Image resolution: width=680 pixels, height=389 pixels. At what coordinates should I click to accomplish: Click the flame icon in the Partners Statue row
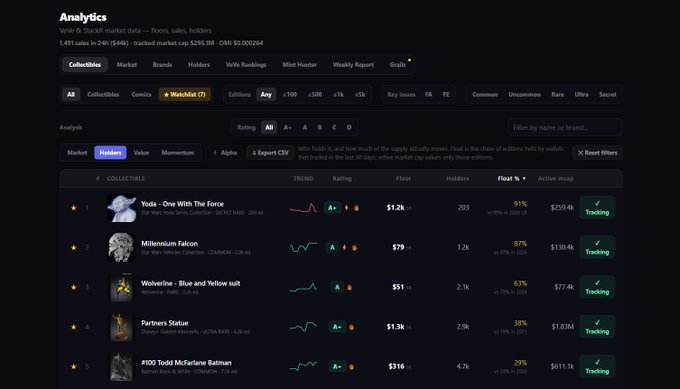tap(351, 327)
